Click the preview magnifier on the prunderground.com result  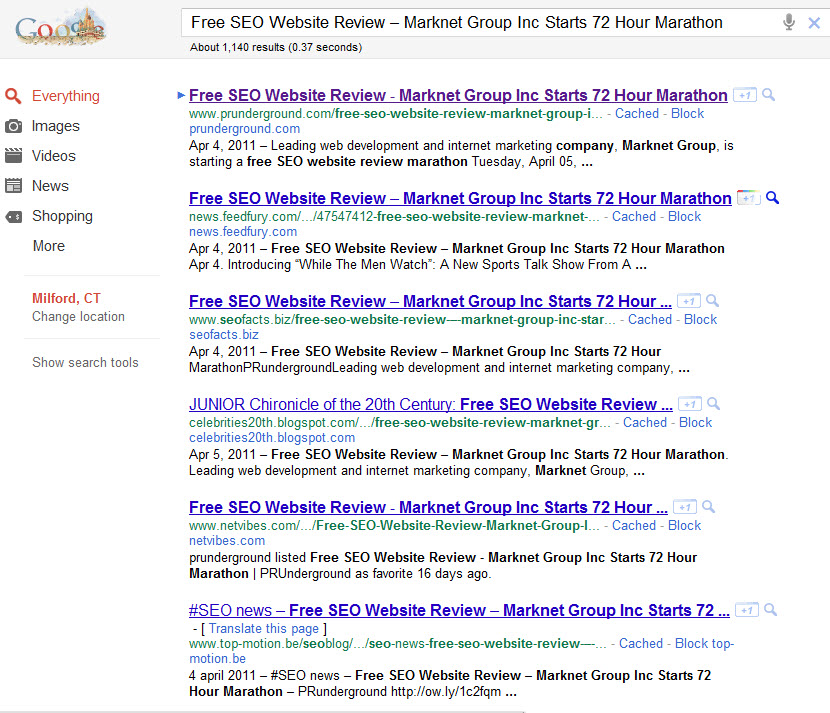click(769, 95)
